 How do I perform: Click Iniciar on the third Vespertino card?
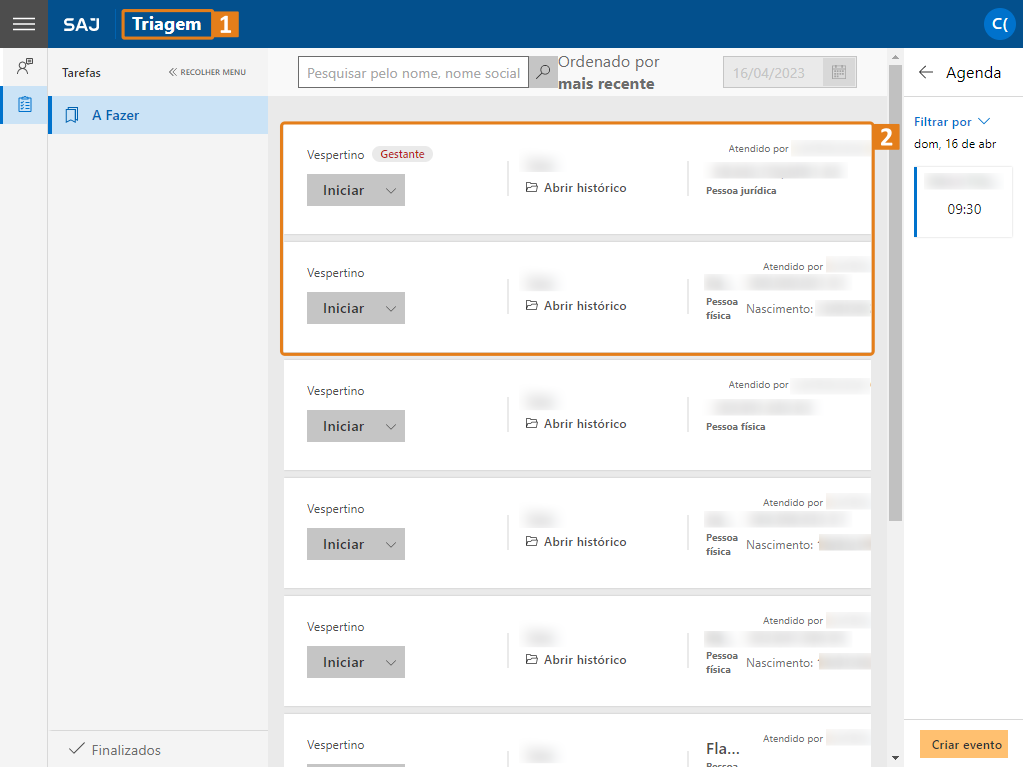tap(343, 427)
